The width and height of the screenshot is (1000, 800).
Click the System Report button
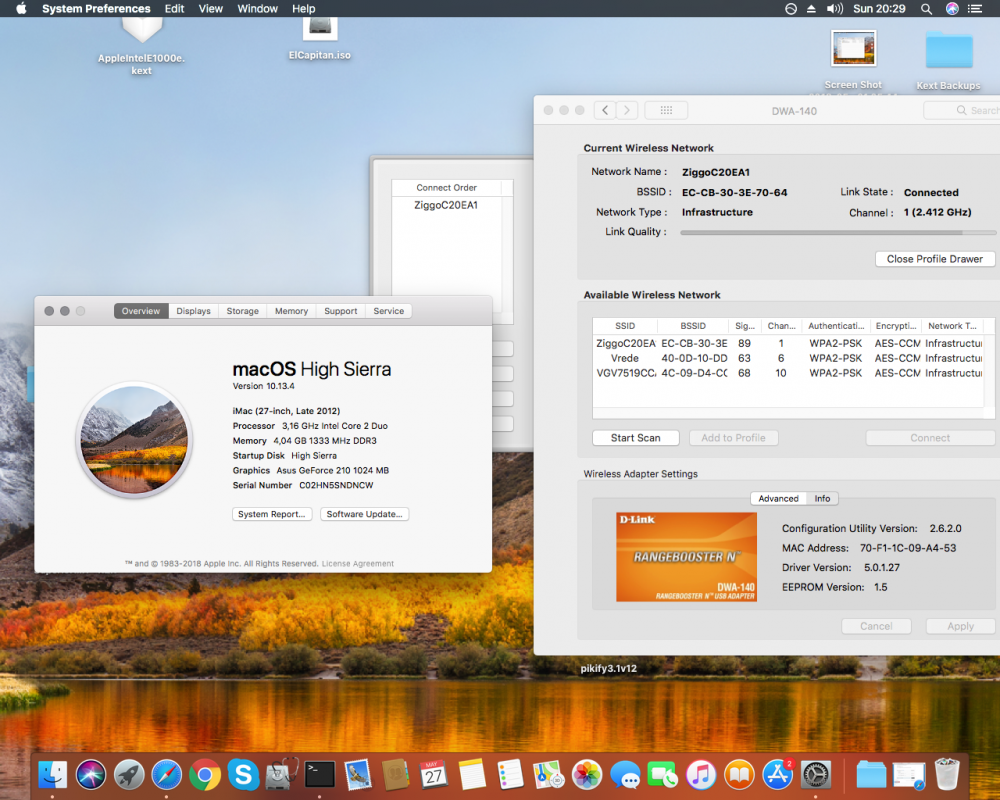(272, 514)
